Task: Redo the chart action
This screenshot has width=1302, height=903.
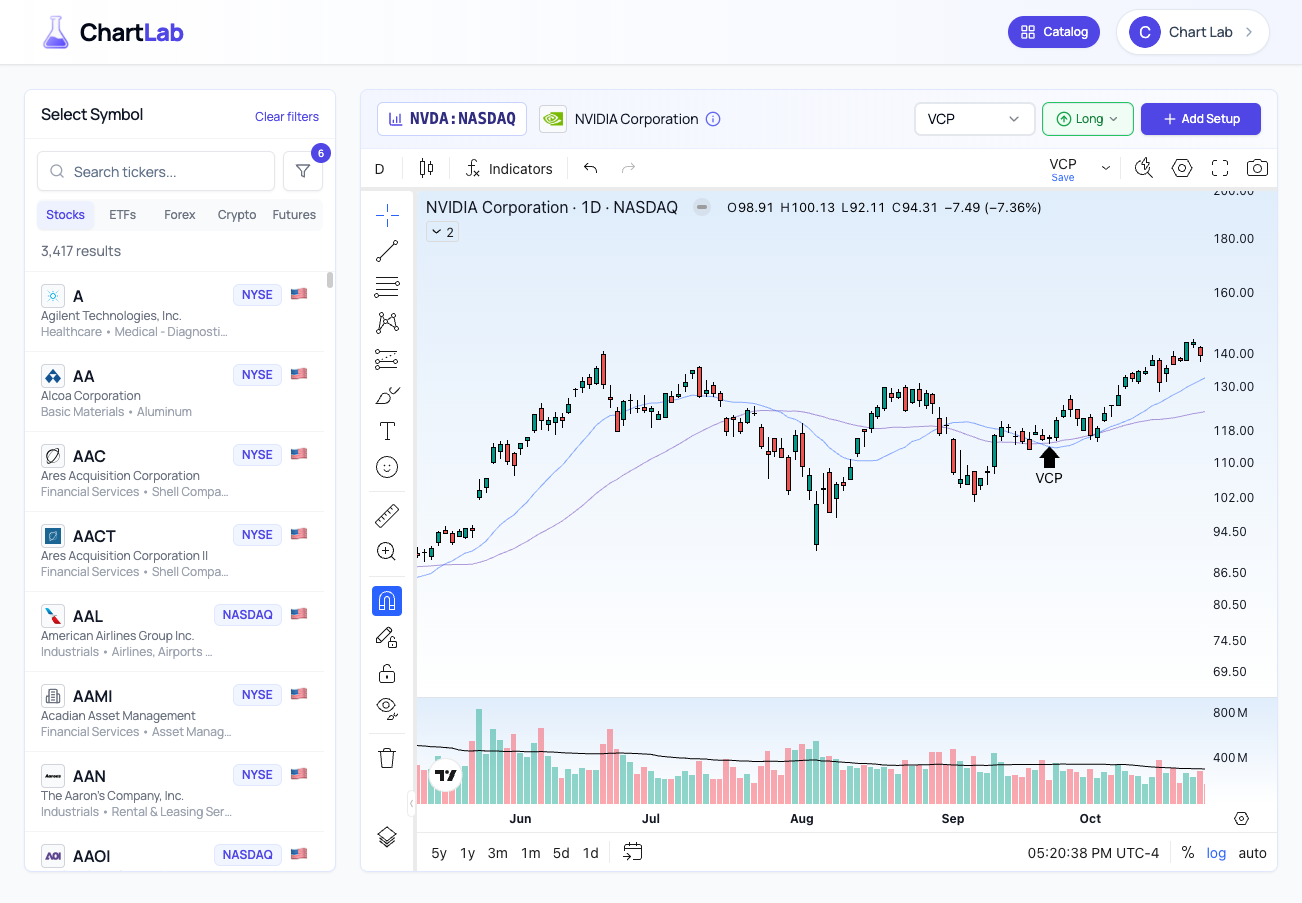Action: (x=629, y=168)
